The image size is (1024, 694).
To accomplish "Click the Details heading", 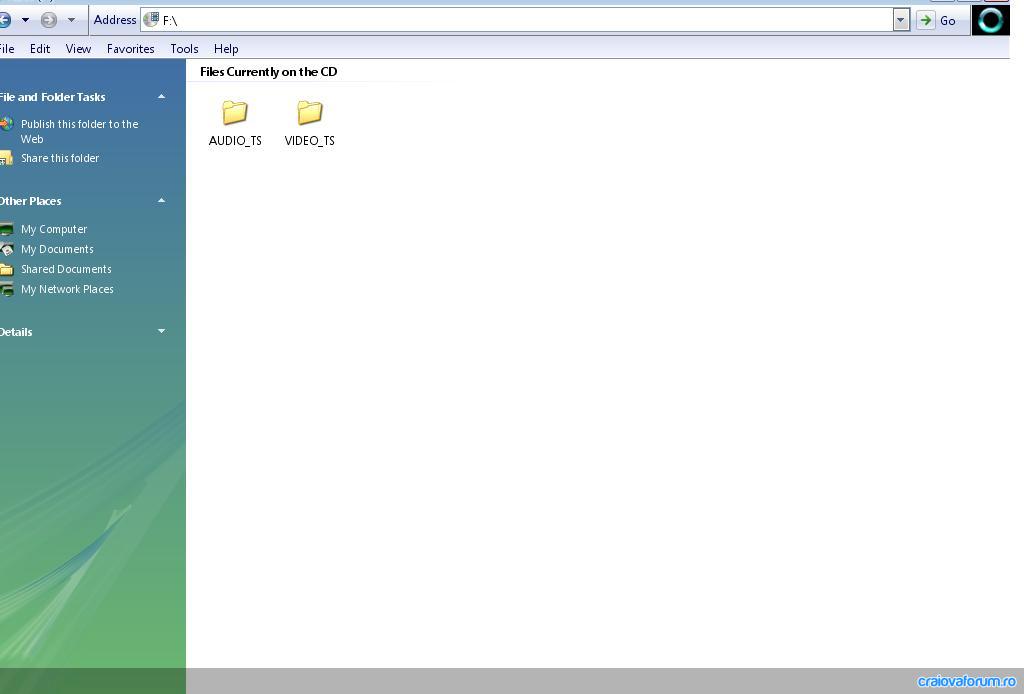I will [16, 332].
